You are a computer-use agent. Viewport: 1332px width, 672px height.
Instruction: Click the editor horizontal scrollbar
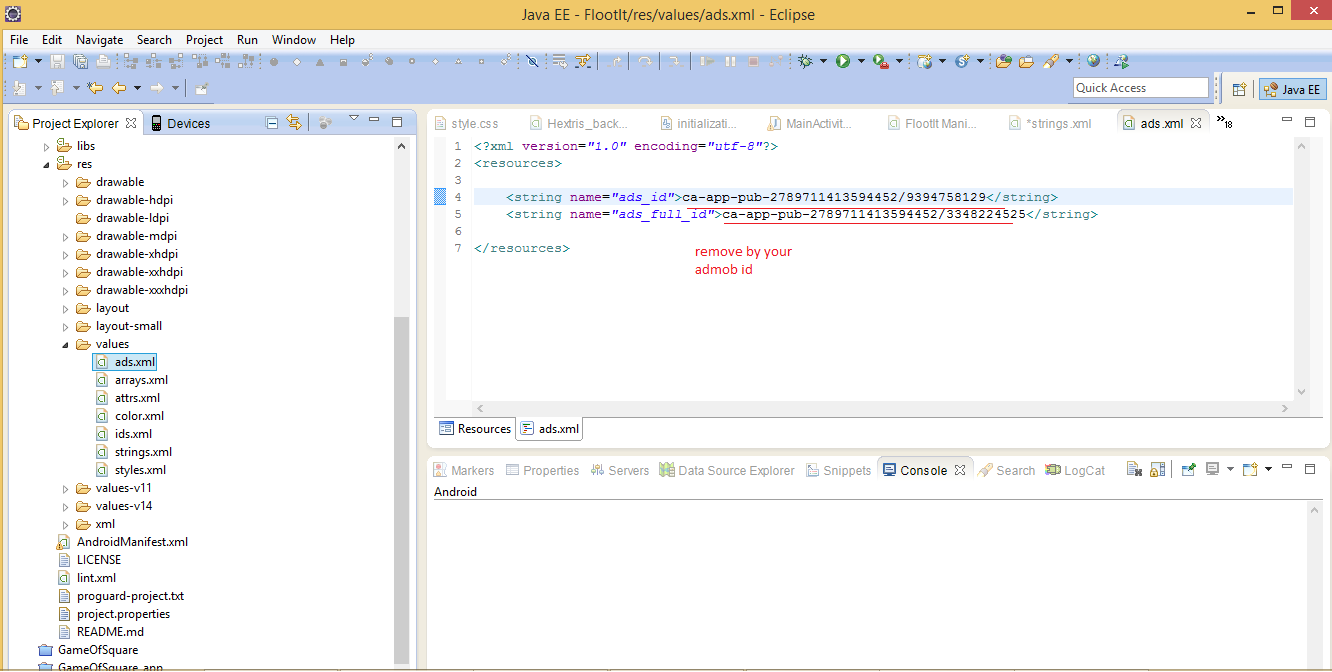[883, 408]
